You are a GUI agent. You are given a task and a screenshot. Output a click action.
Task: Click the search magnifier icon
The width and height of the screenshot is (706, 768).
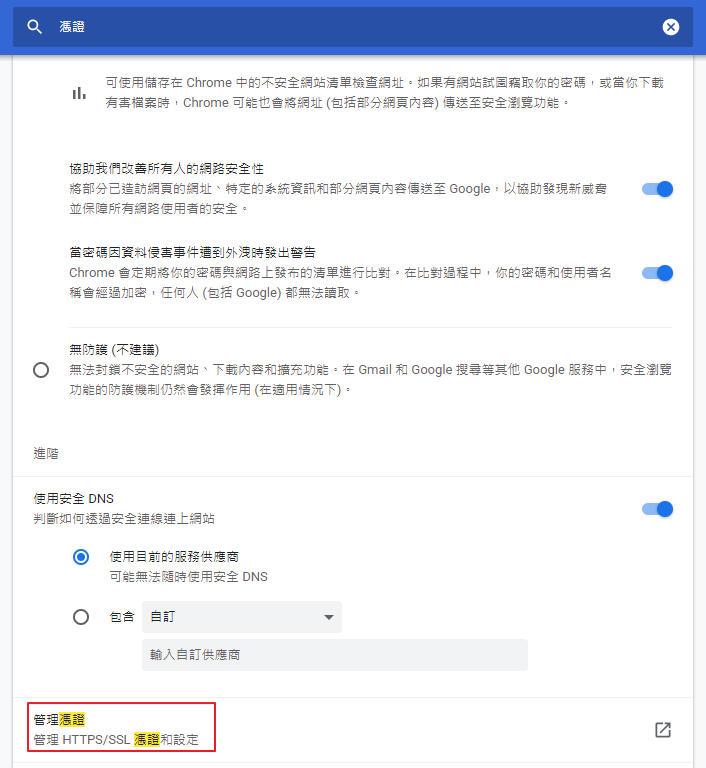[x=34, y=27]
